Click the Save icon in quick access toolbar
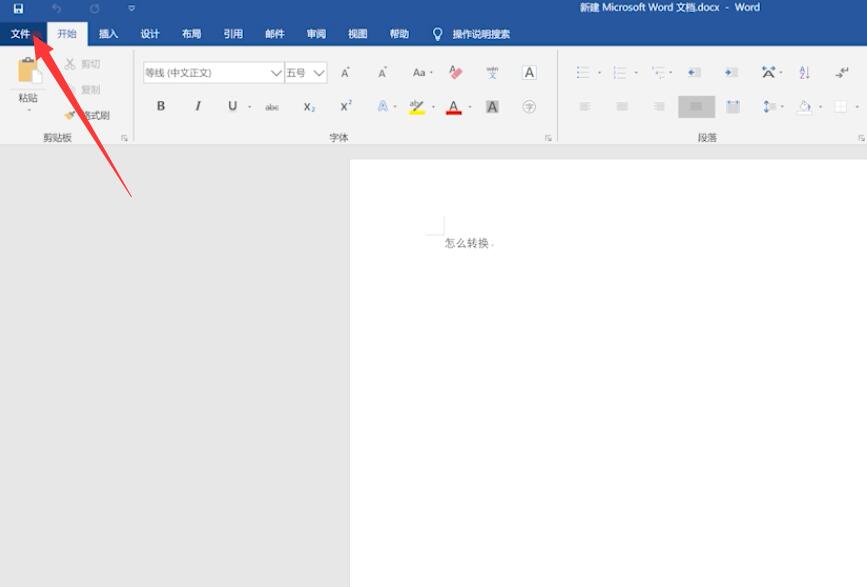 click(18, 8)
